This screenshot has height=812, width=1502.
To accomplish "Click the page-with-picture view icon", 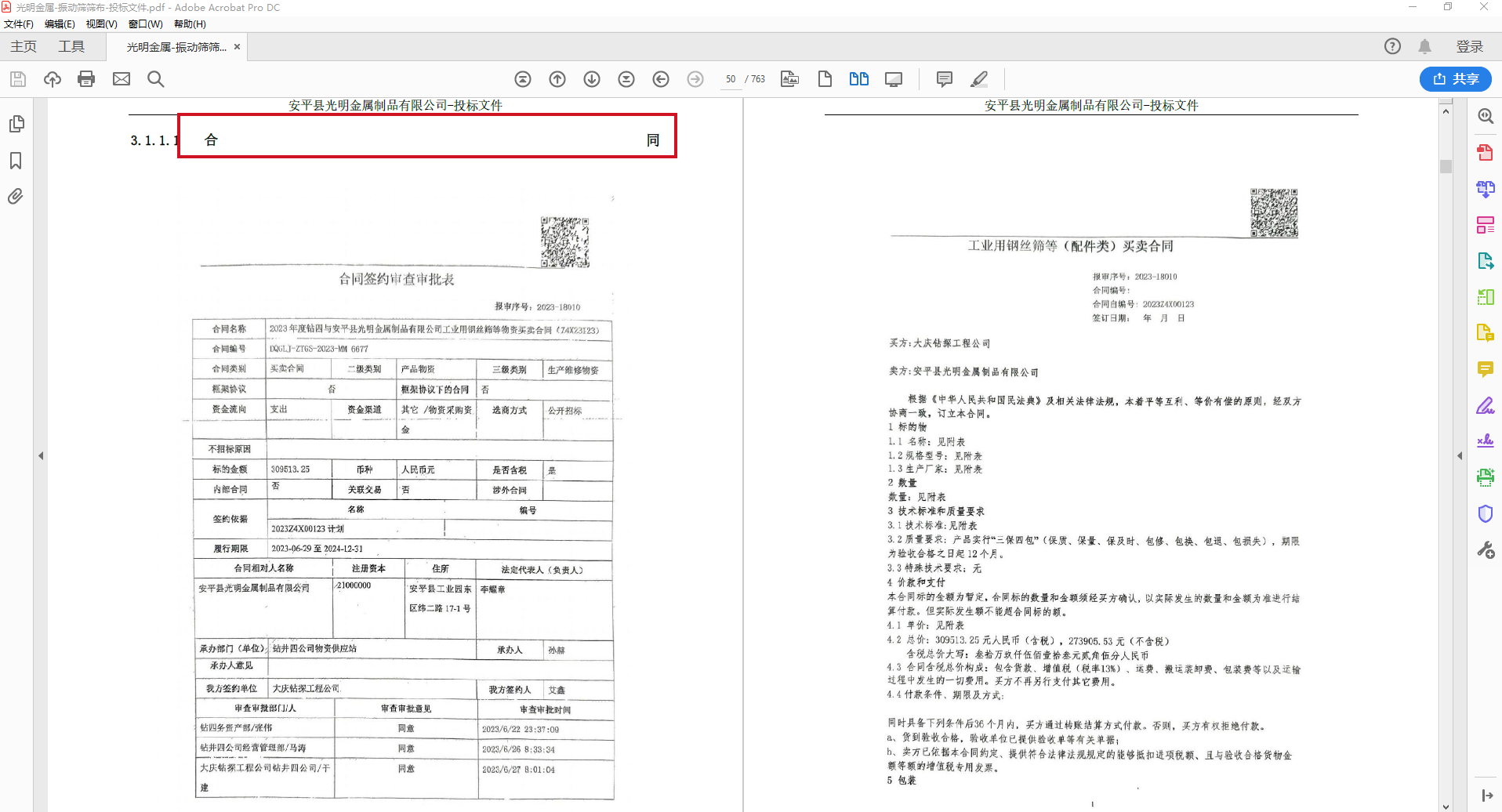I will tap(790, 79).
